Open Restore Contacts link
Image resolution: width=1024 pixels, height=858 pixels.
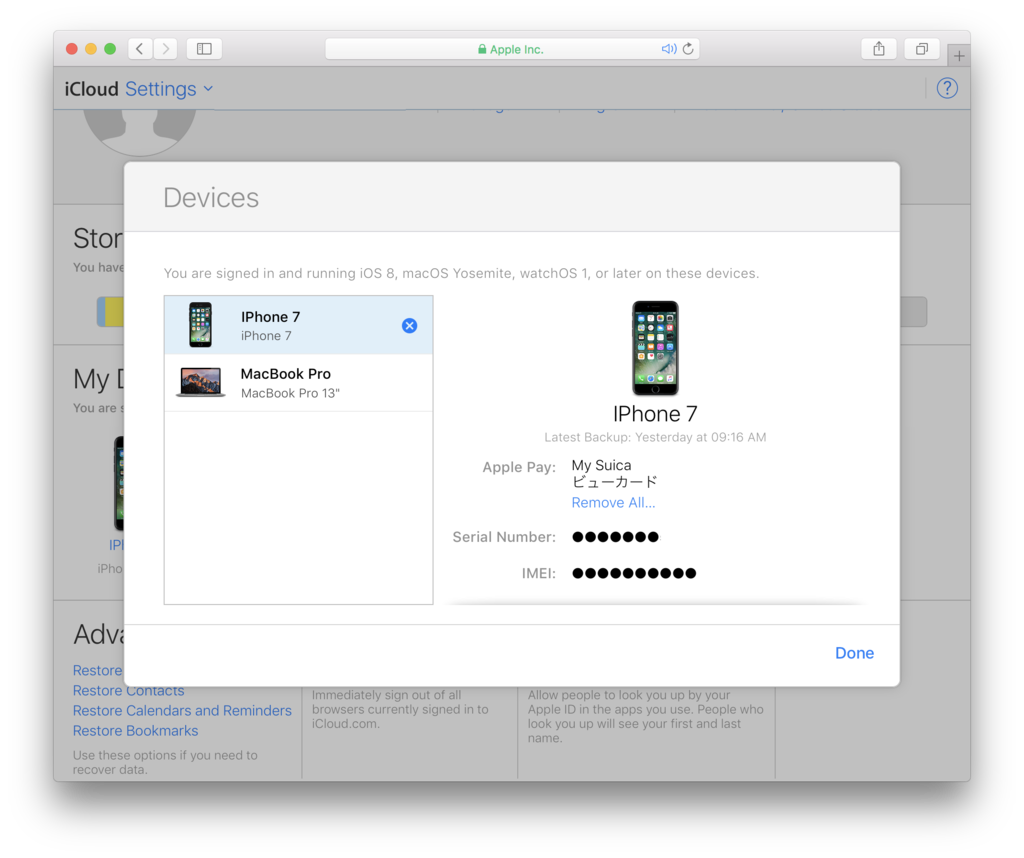pyautogui.click(x=129, y=691)
